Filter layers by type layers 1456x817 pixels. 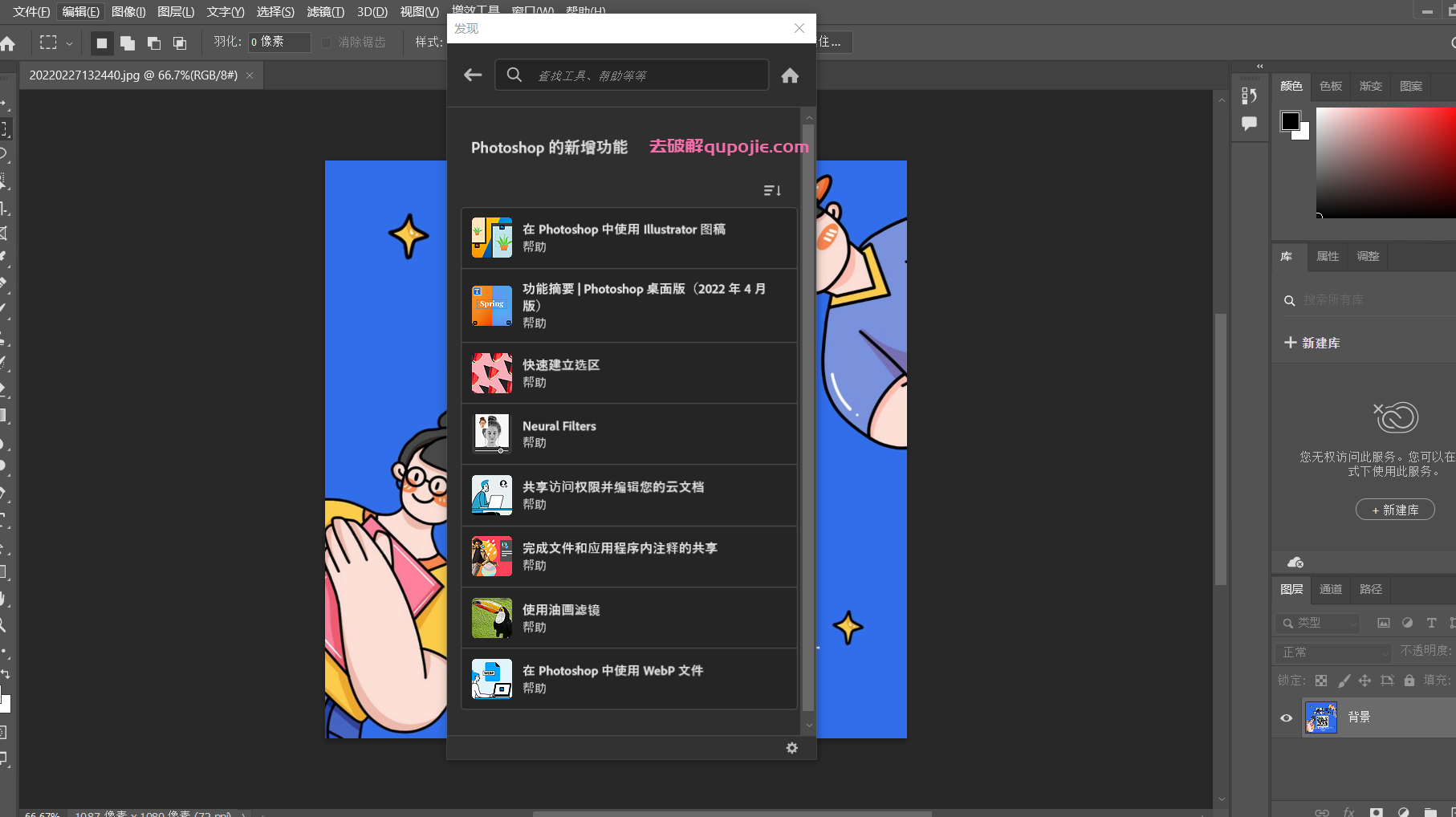(x=1431, y=623)
